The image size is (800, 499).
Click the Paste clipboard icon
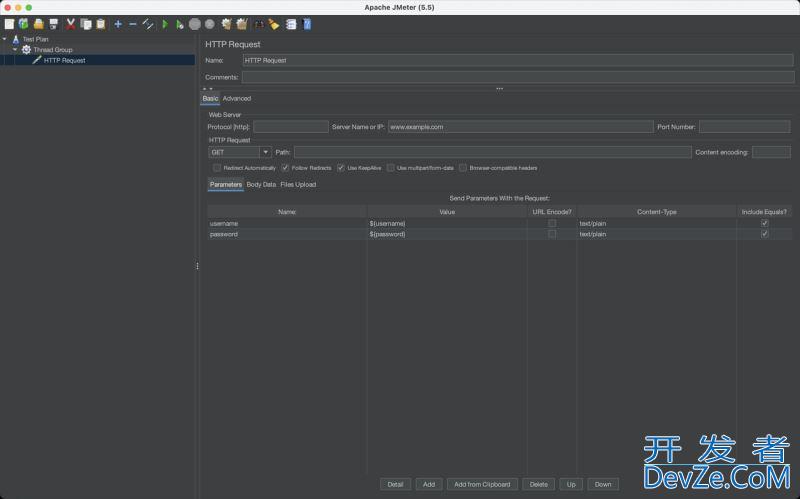point(101,24)
